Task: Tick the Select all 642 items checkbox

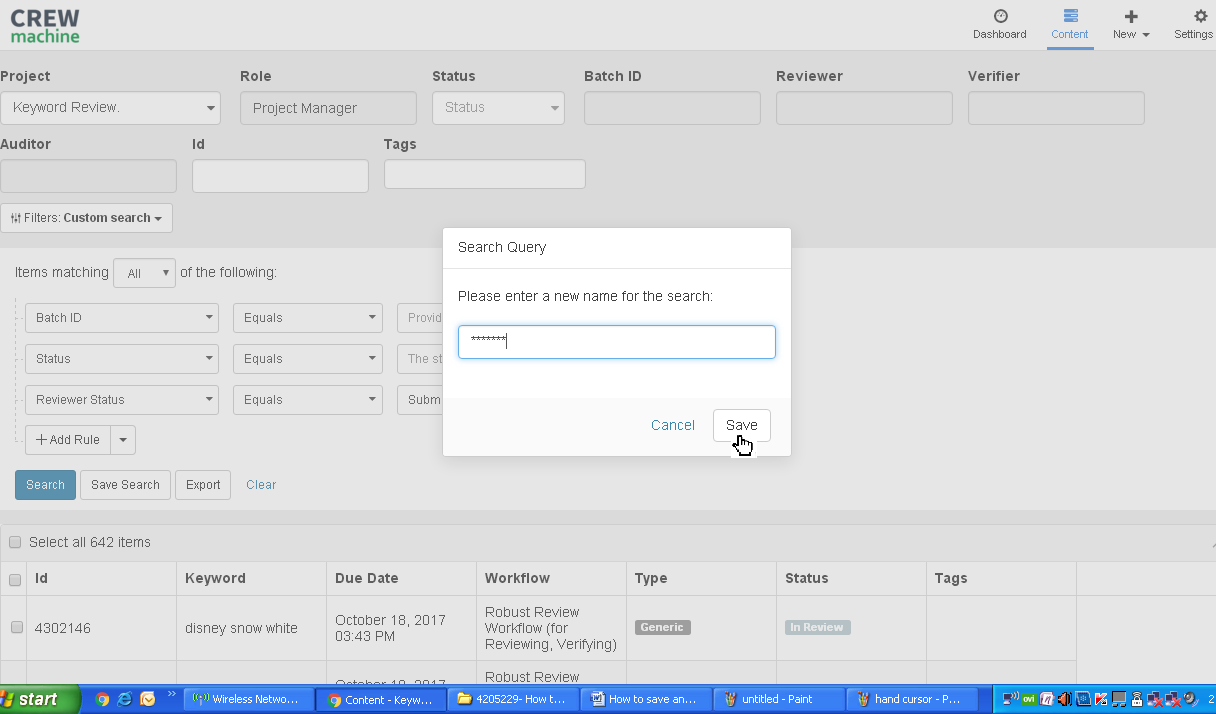Action: click(15, 542)
